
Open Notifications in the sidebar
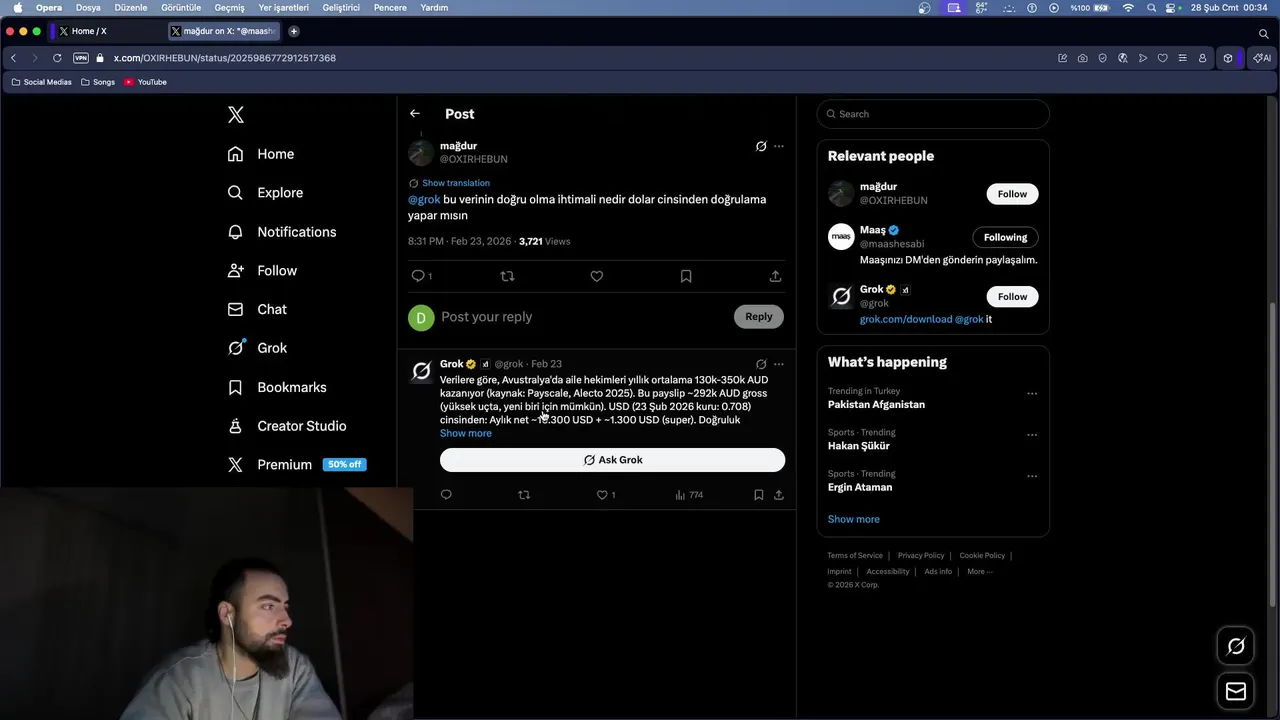pos(282,232)
